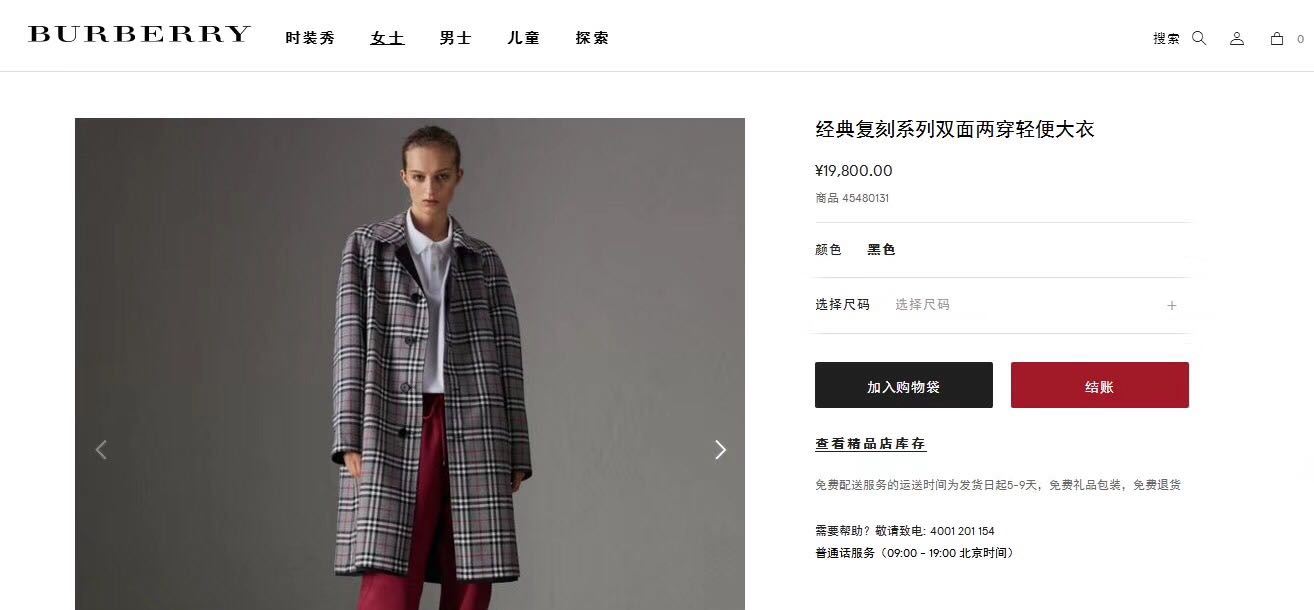Click the red 结账 button
This screenshot has height=610, width=1314.
1100,385
